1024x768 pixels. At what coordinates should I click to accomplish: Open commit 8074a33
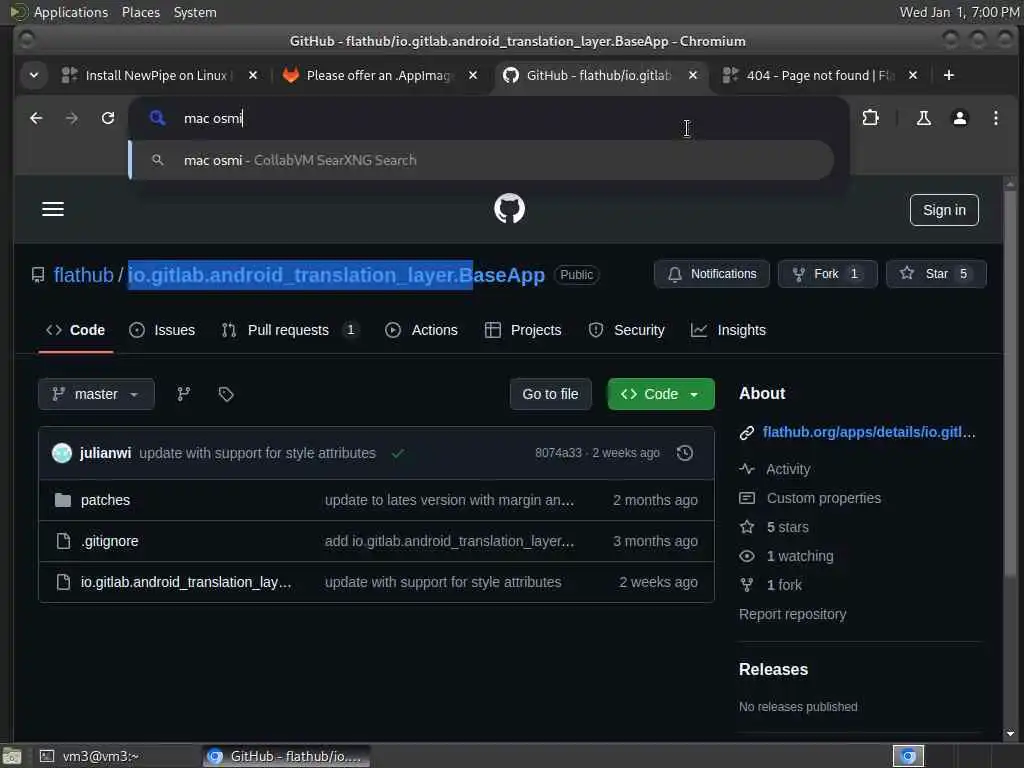click(x=558, y=453)
